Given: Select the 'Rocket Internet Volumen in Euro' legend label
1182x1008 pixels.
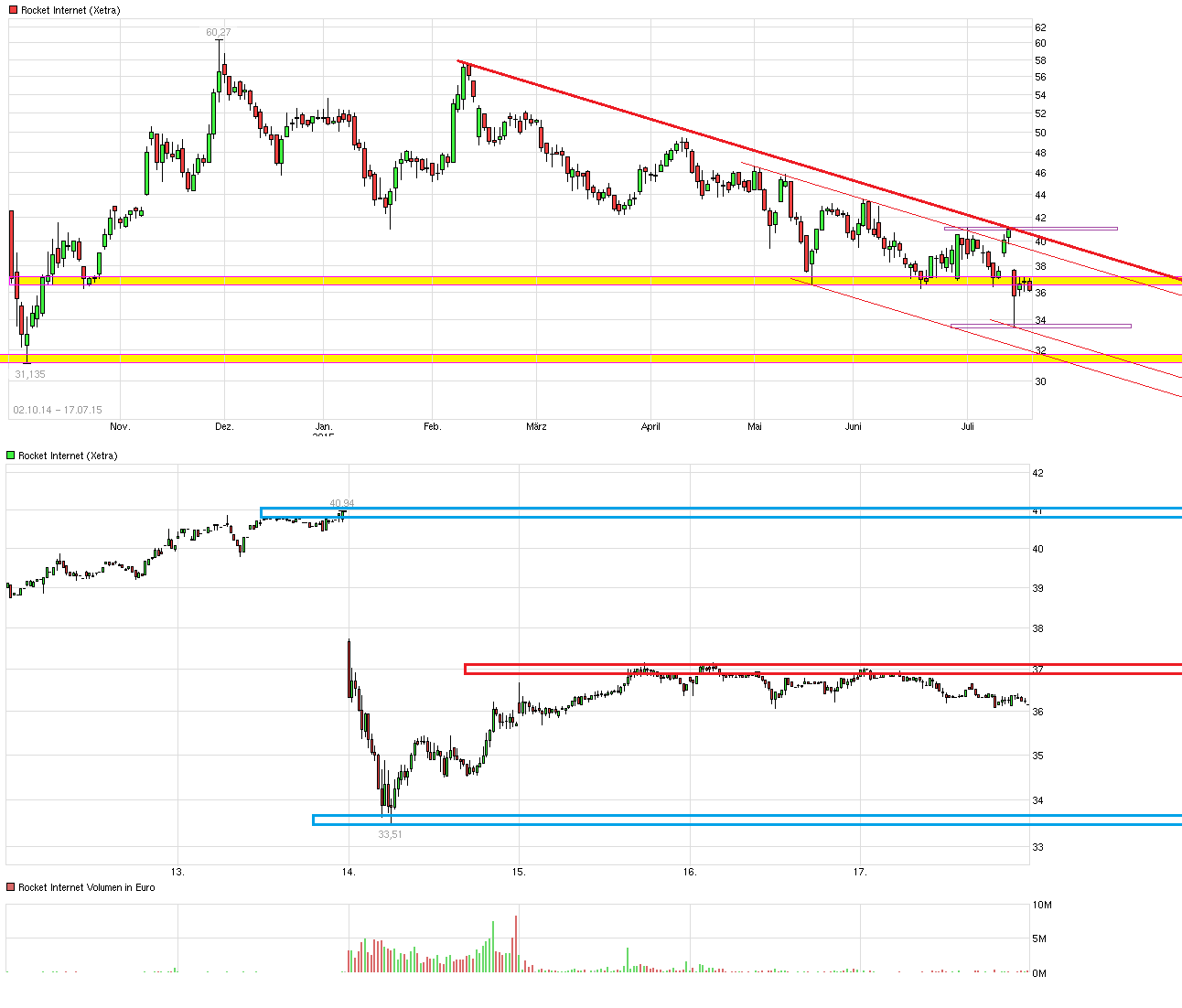Looking at the screenshot, I should pos(87,887).
